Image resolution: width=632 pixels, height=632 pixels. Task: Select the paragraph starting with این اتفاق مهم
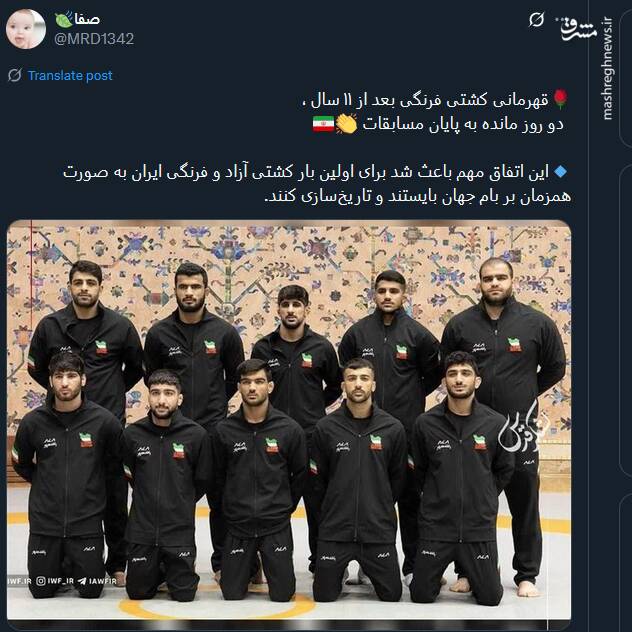317,184
